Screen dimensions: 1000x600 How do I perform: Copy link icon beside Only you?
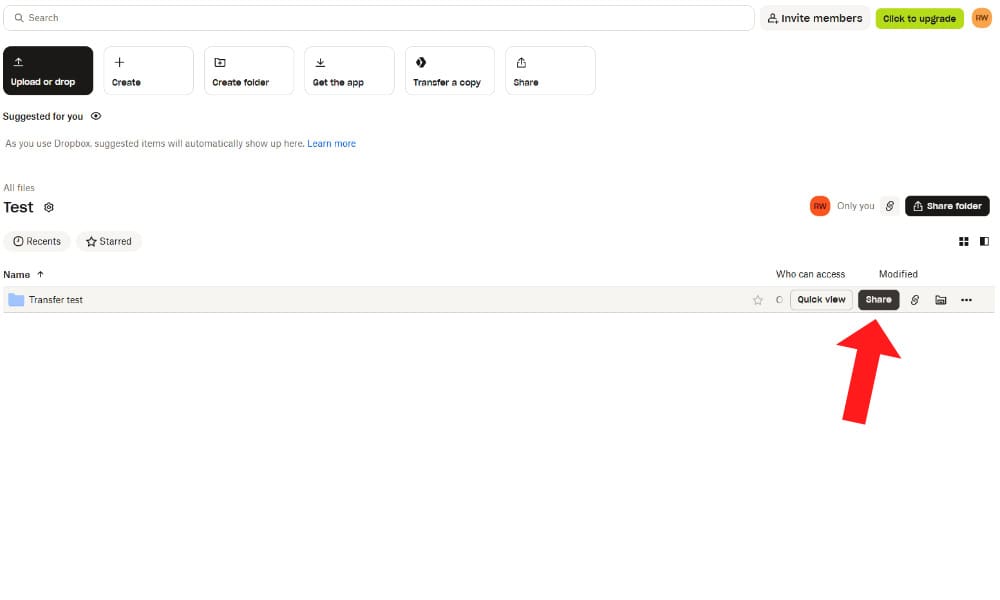[889, 206]
